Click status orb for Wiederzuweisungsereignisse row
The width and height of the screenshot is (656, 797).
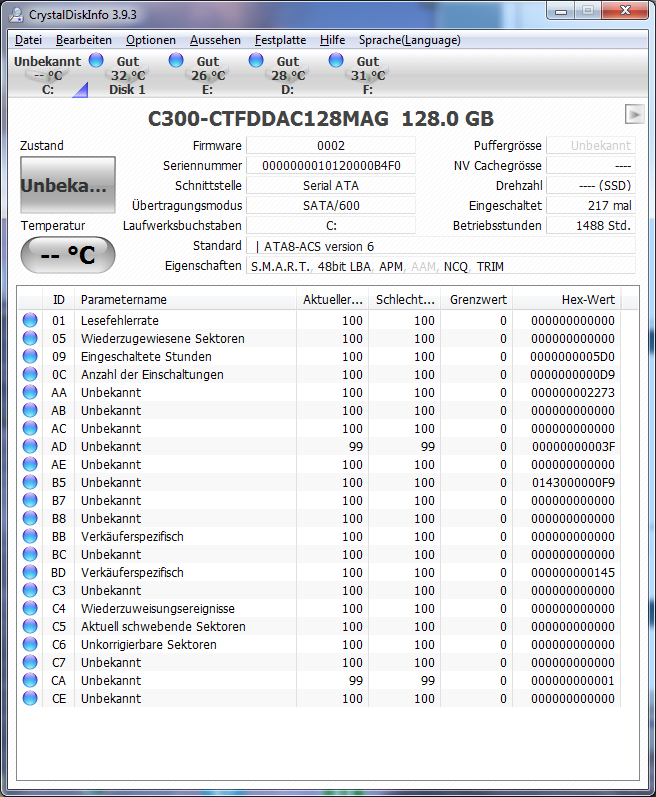30,608
